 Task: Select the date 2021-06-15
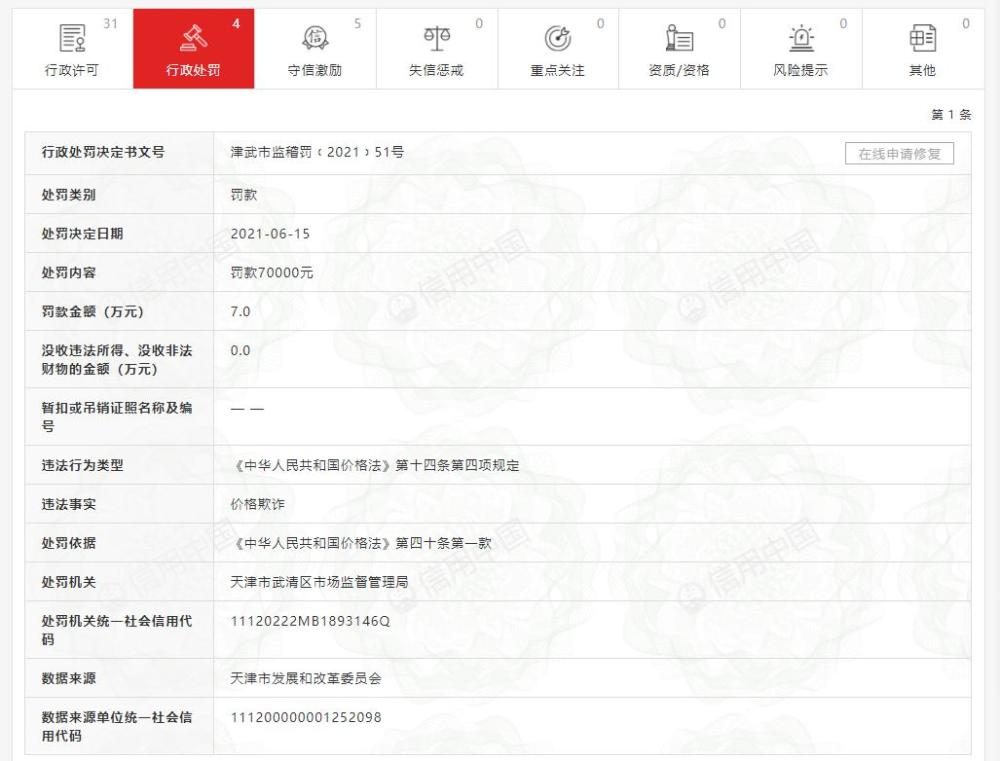tap(270, 233)
